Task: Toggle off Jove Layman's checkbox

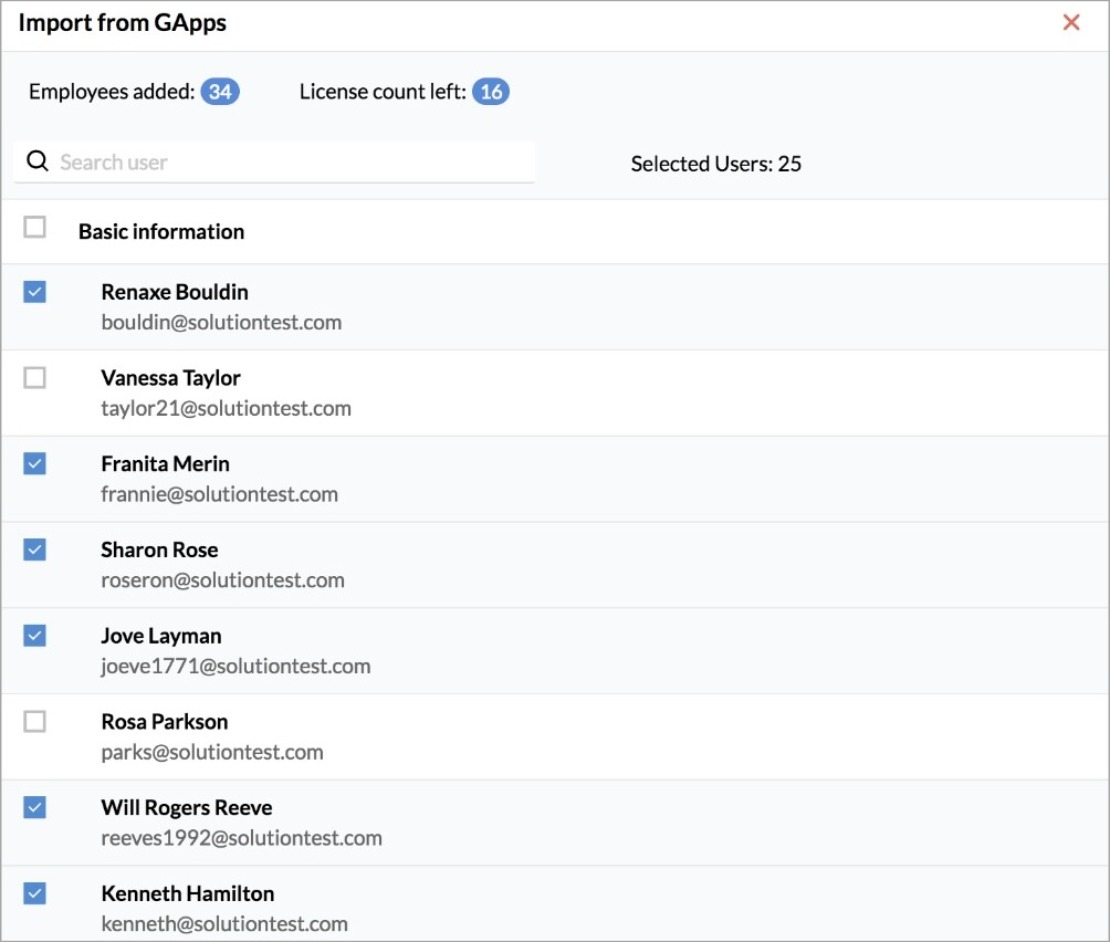Action: pos(35,636)
